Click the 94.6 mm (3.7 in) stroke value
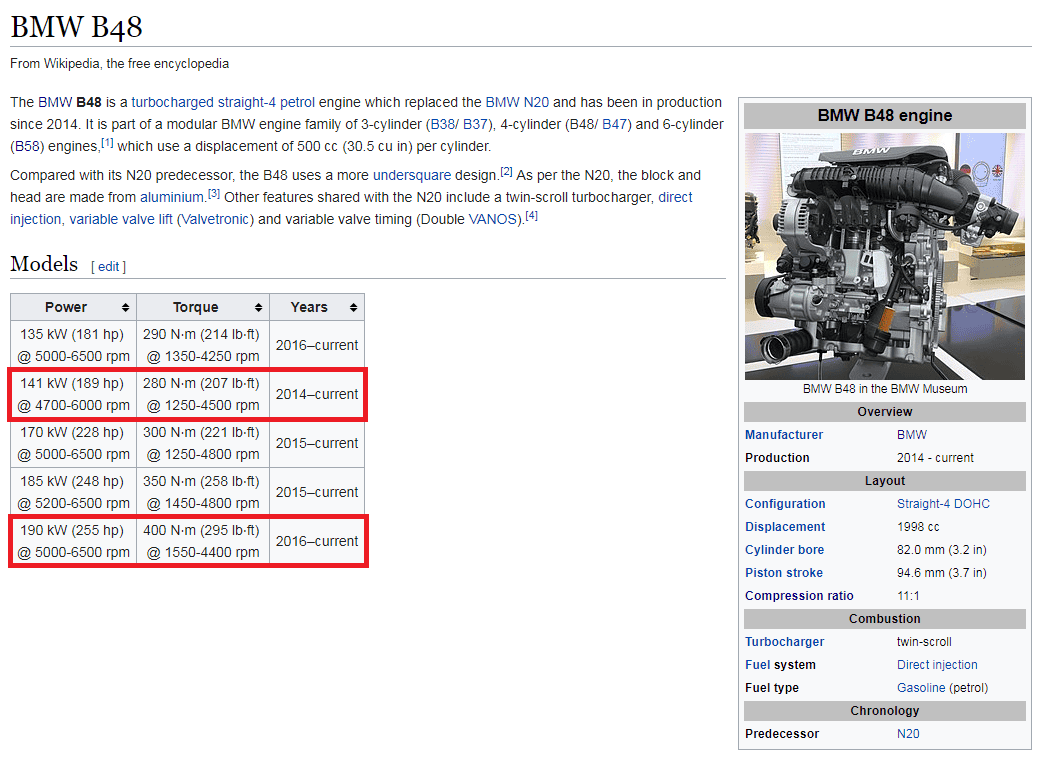The image size is (1049, 767). [942, 573]
